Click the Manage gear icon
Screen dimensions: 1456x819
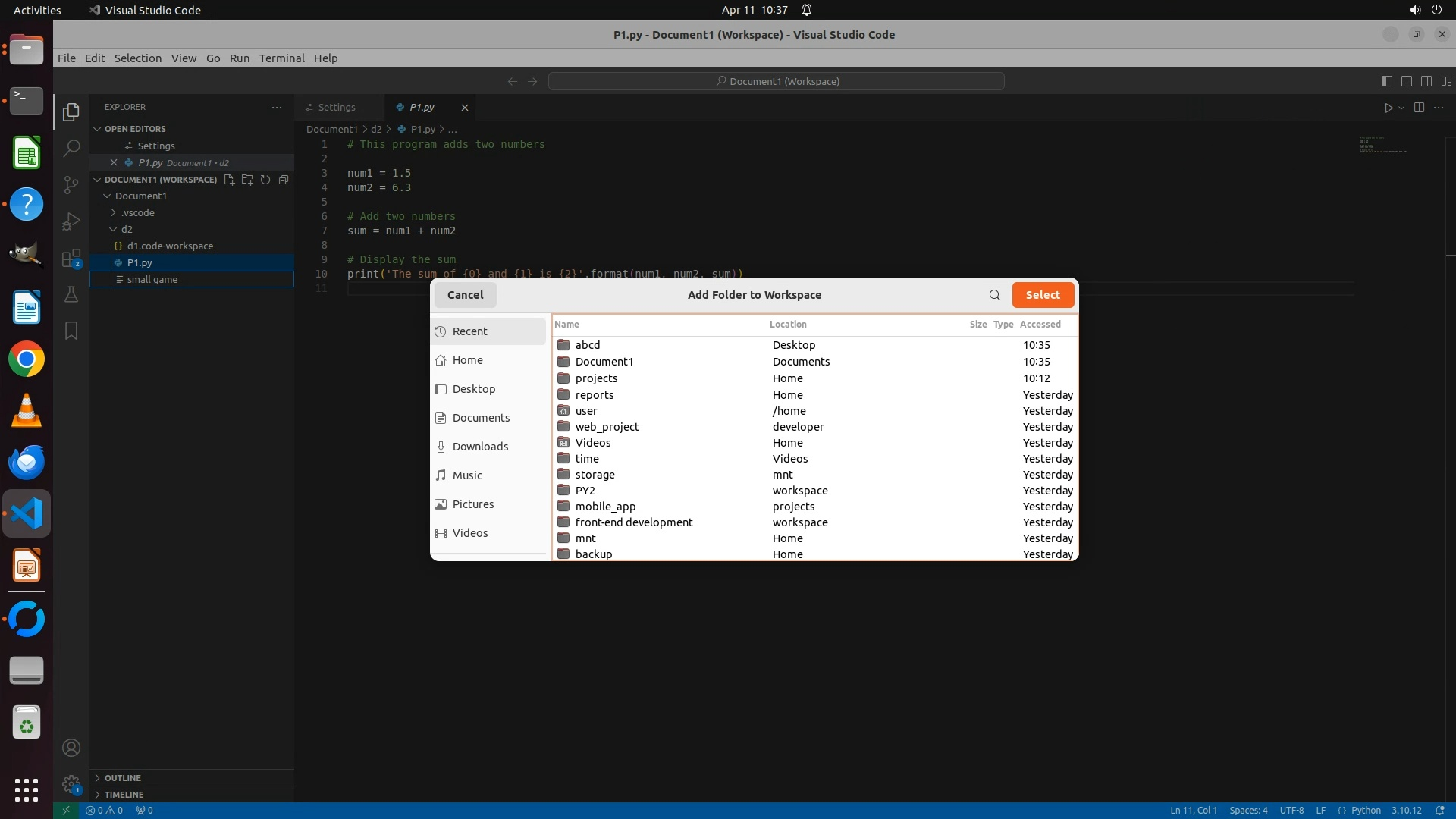click(x=71, y=783)
